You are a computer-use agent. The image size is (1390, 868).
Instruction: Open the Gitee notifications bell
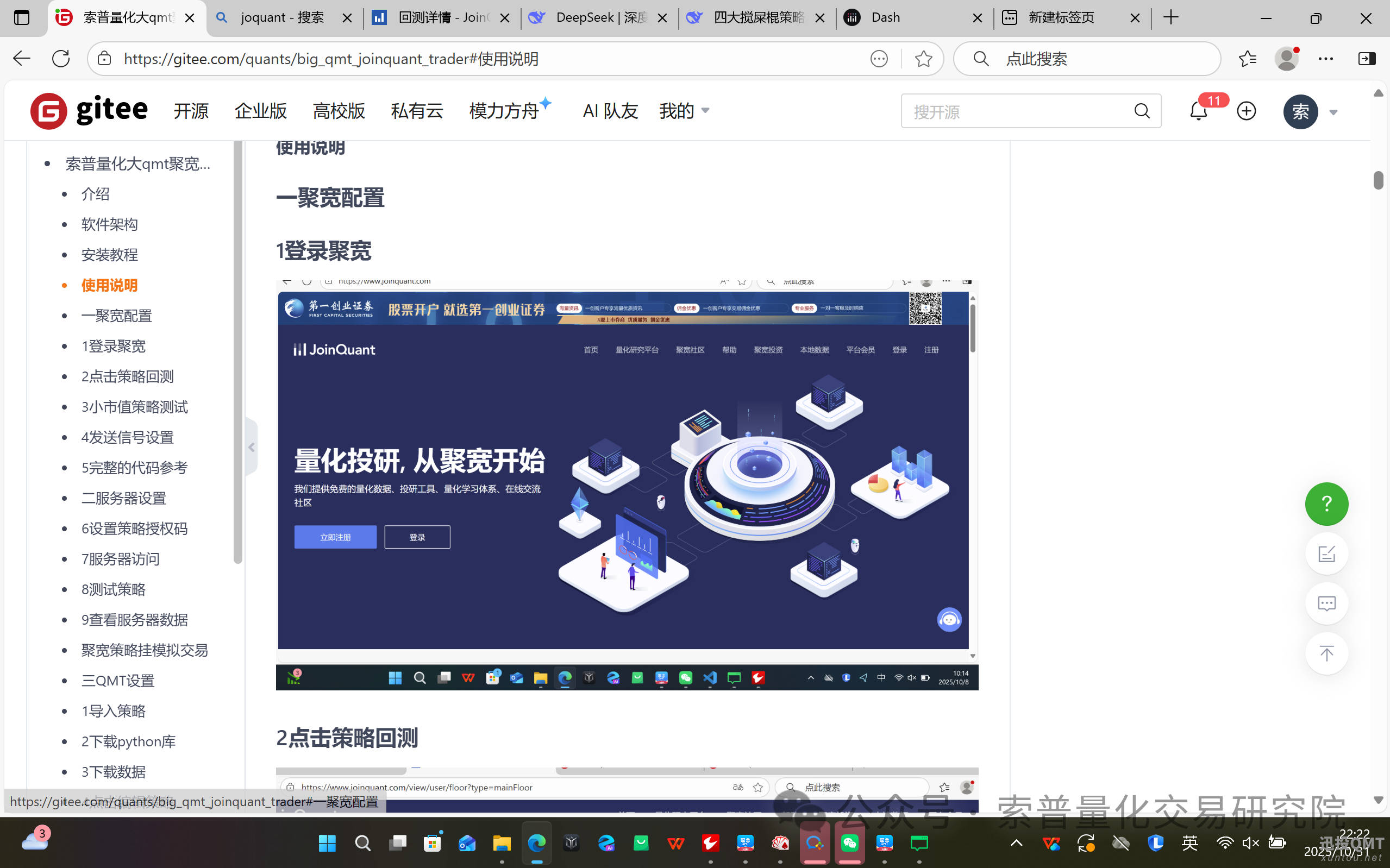[x=1198, y=111]
